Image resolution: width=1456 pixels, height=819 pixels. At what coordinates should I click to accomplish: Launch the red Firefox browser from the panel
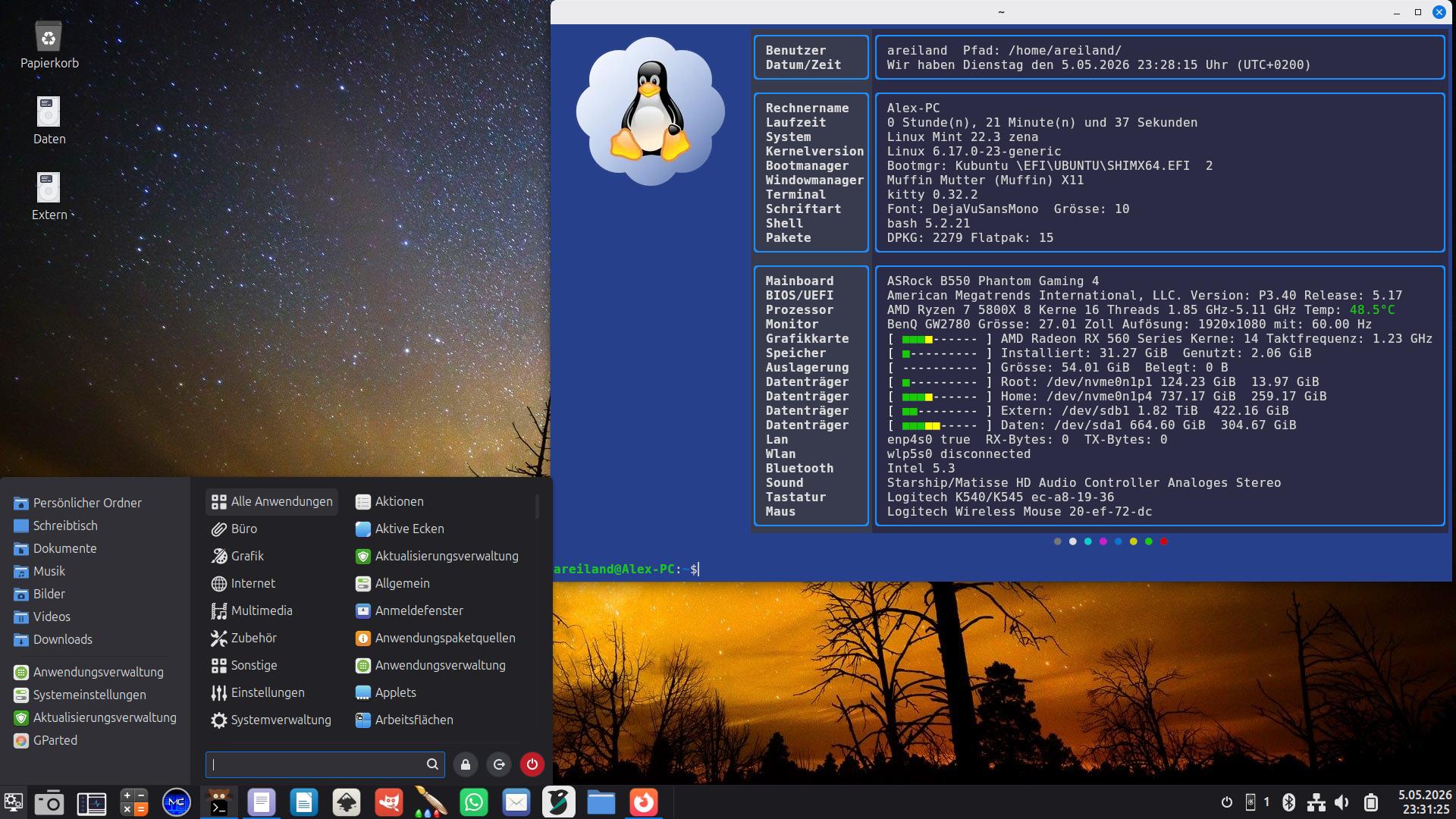644,802
